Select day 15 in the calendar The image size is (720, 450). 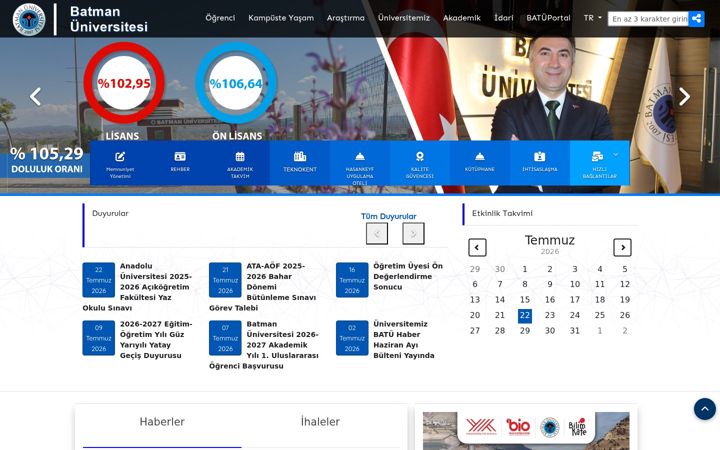pyautogui.click(x=525, y=300)
